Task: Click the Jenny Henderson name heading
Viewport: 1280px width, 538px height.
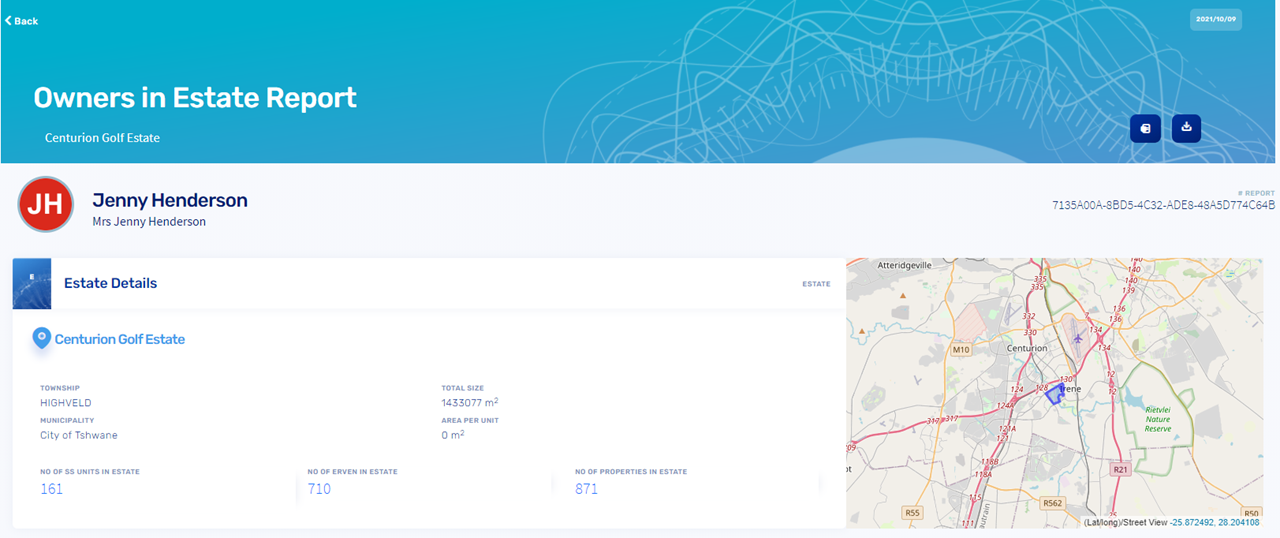Action: click(170, 200)
